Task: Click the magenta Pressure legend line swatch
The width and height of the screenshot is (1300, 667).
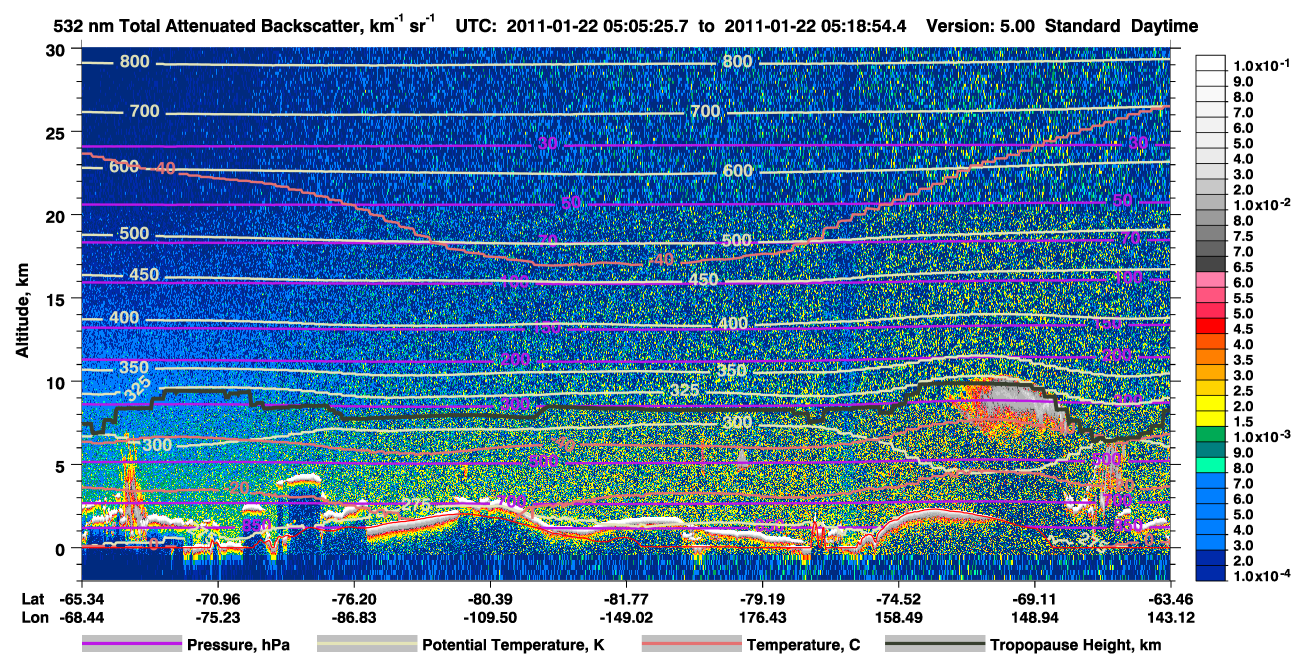Action: 132,645
